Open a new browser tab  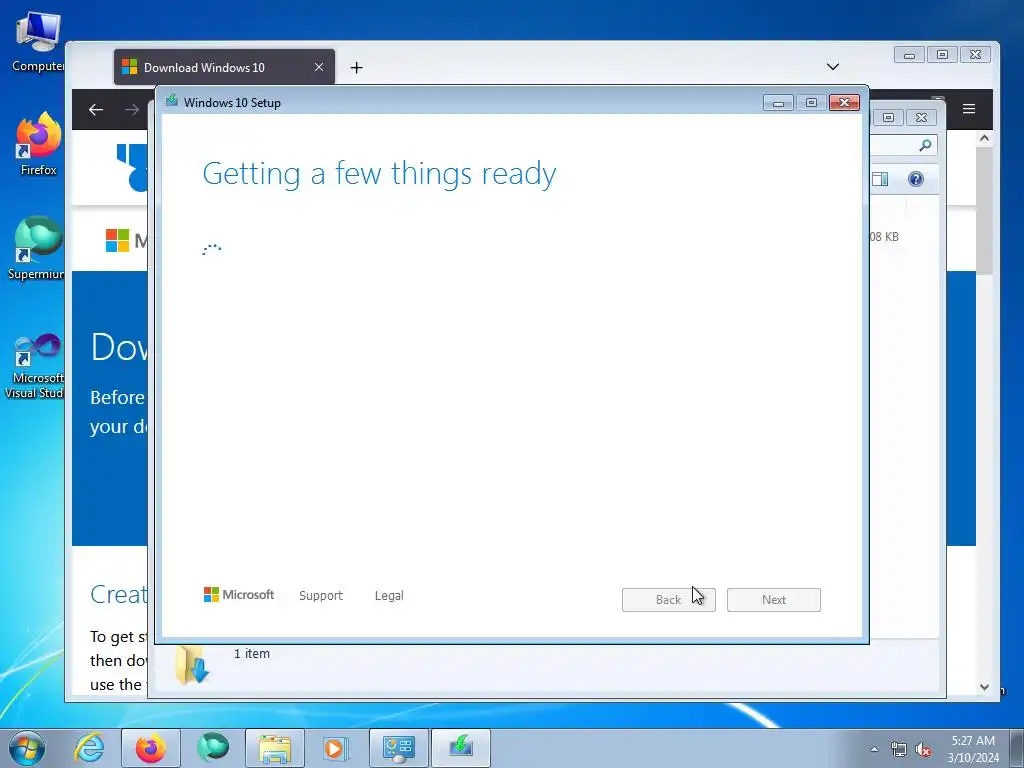[357, 67]
